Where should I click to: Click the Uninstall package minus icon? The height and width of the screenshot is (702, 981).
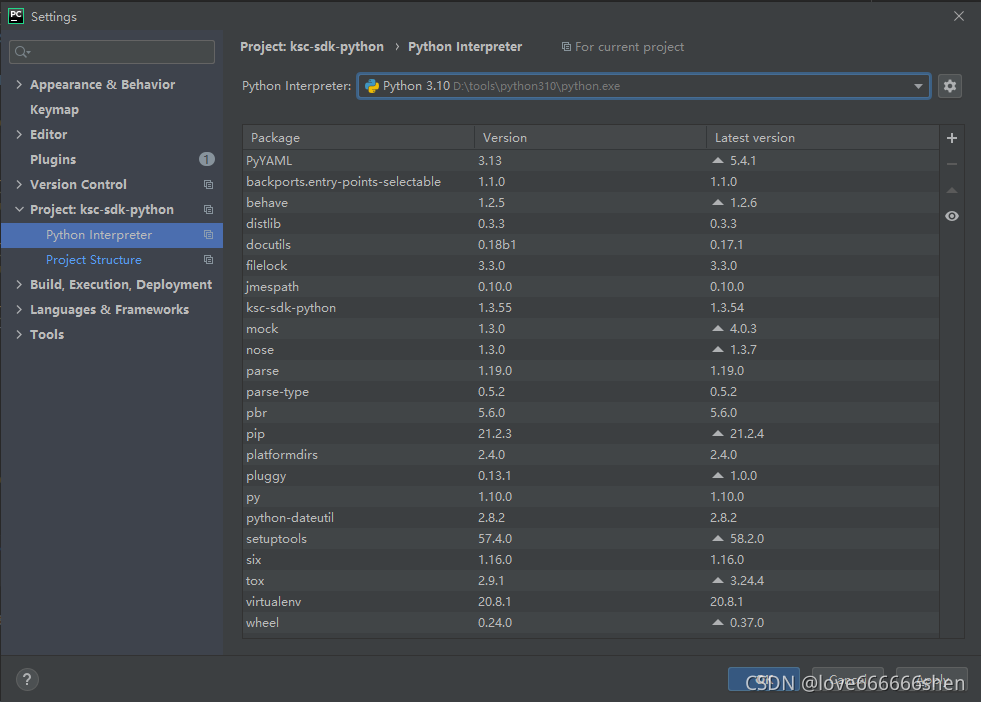coord(951,163)
